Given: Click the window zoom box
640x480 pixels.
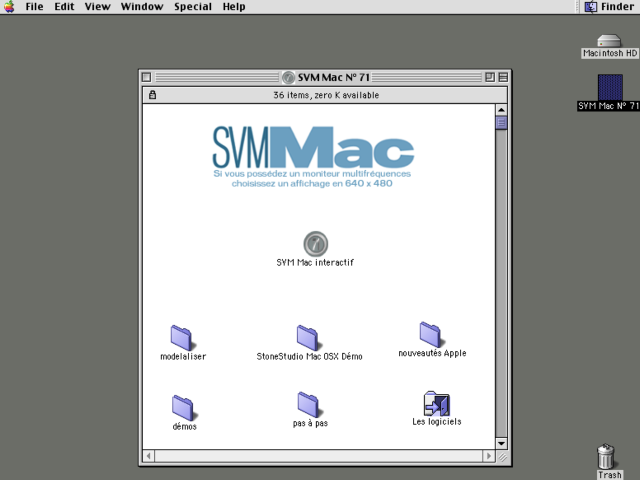Looking at the screenshot, I should point(490,77).
